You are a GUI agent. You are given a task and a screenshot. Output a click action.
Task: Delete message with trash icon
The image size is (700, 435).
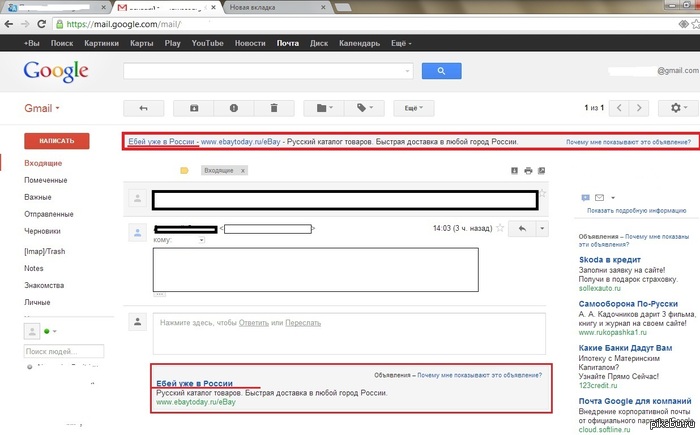[x=274, y=108]
